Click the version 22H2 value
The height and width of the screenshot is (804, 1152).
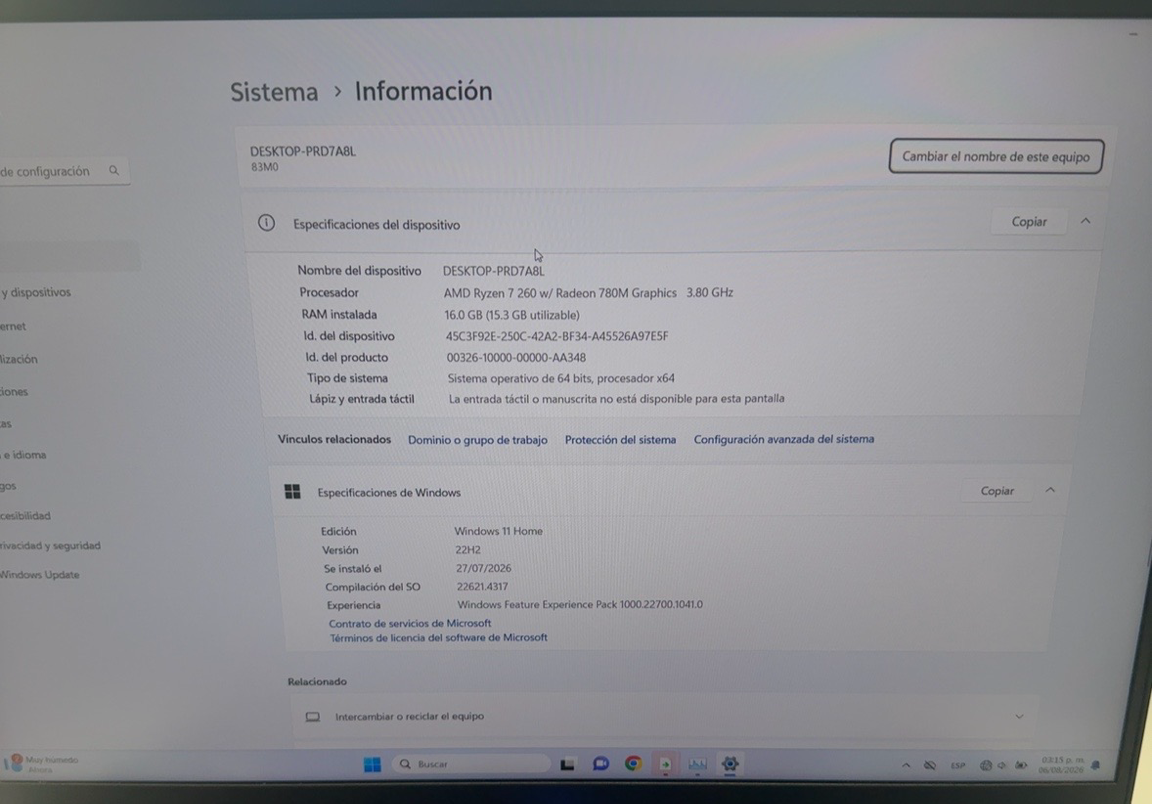pos(468,550)
